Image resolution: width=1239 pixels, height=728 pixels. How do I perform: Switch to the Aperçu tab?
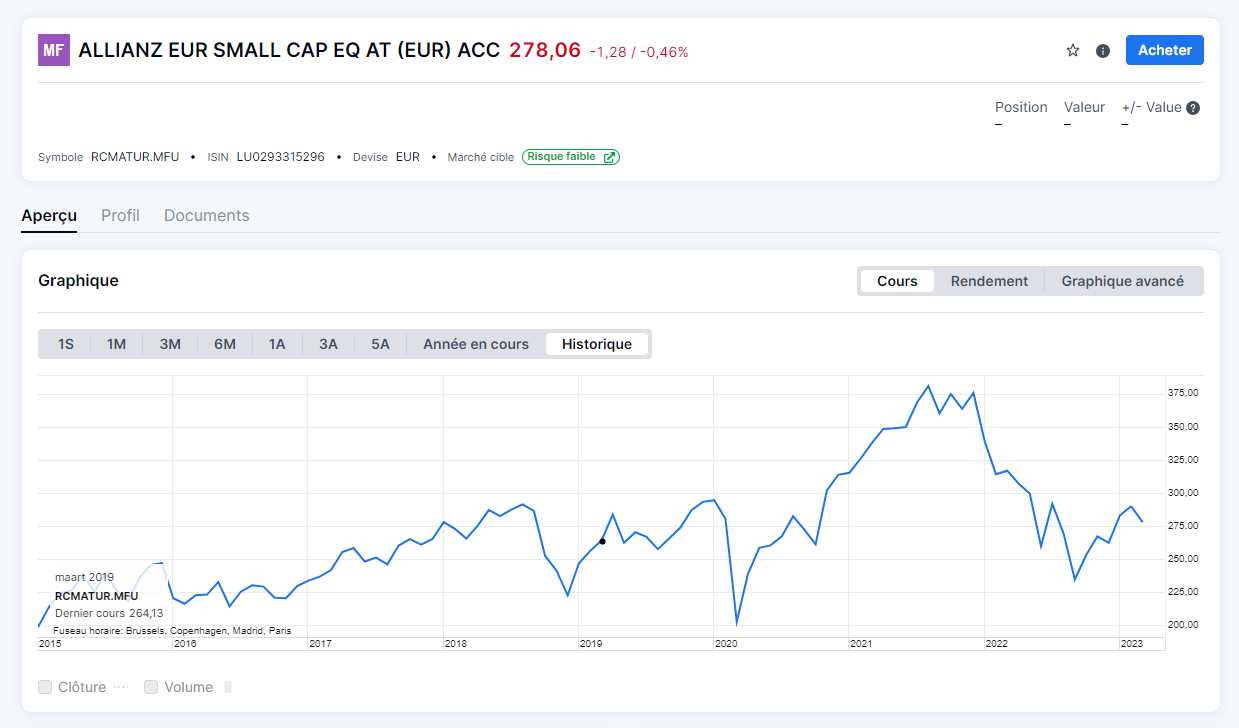(x=49, y=215)
